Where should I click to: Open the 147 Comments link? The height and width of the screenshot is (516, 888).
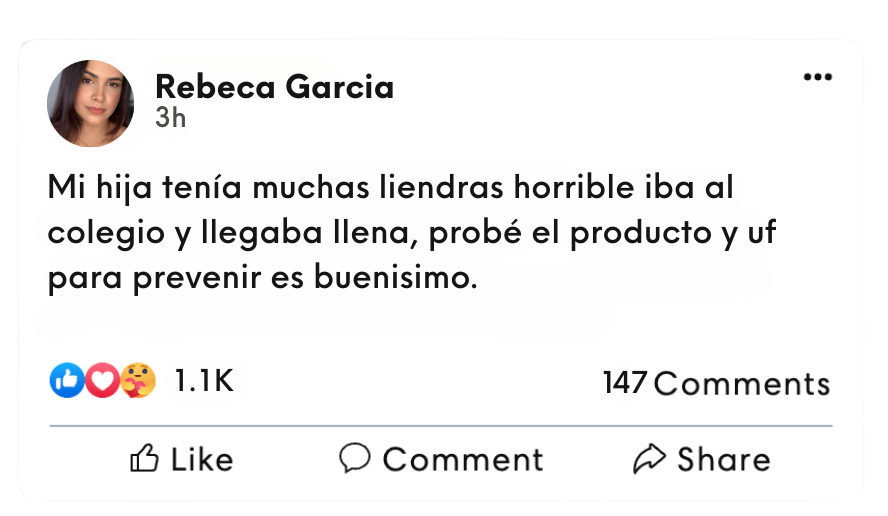tap(716, 383)
